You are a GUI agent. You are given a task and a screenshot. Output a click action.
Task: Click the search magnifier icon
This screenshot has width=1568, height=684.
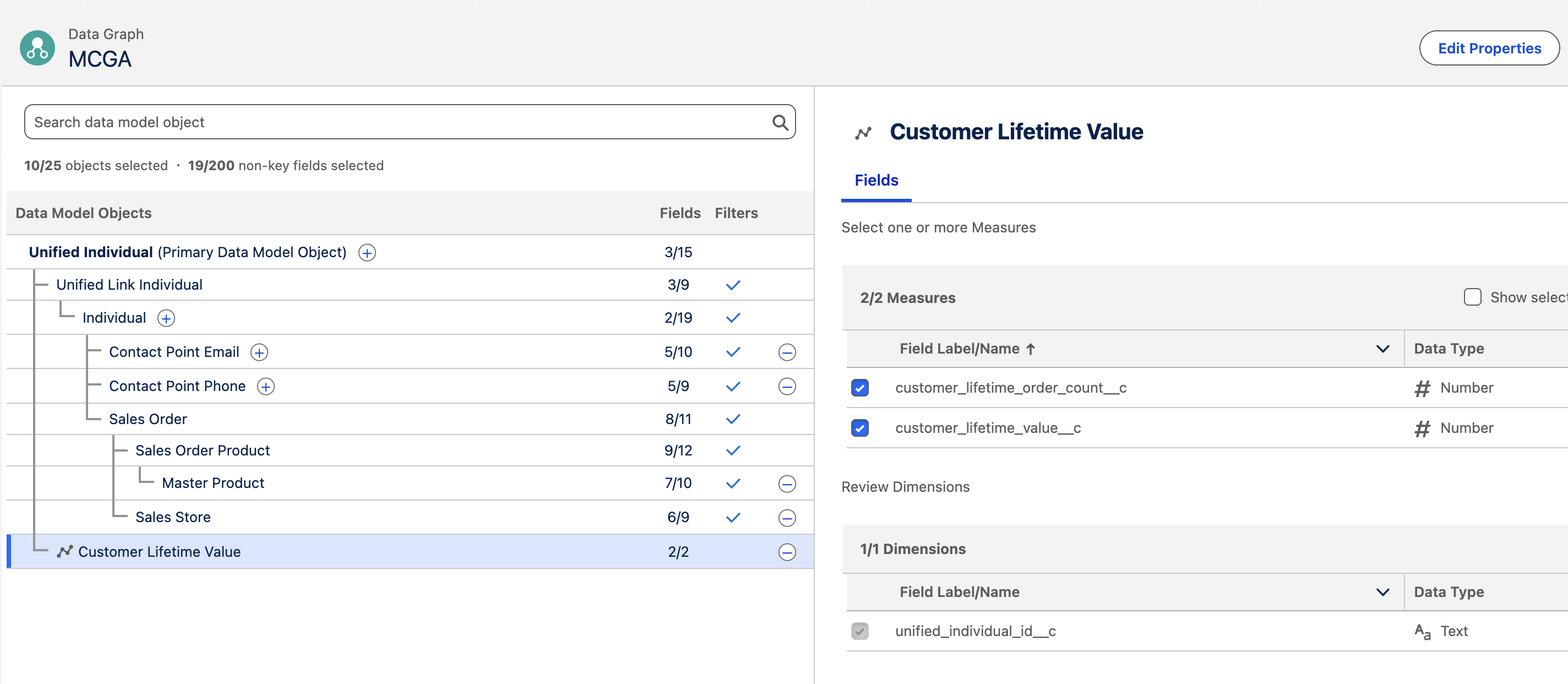[x=780, y=122]
